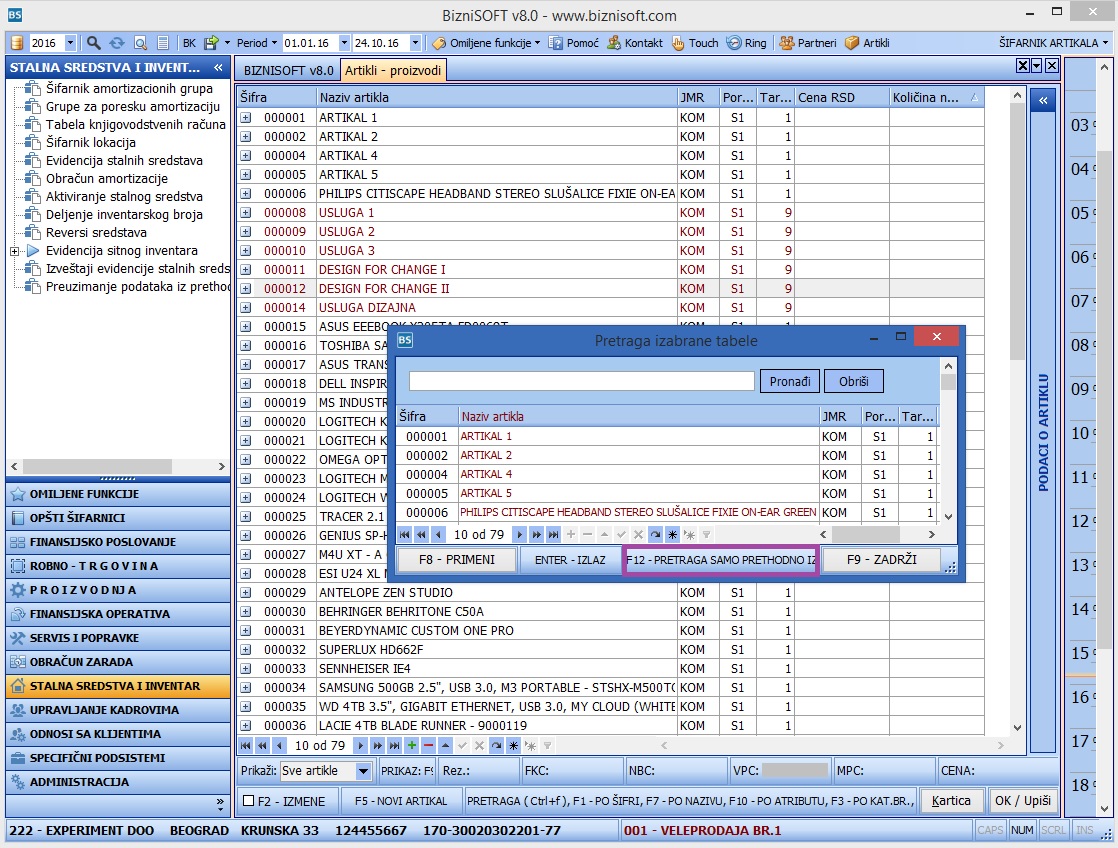Image resolution: width=1118 pixels, height=848 pixels.
Task: Click green plus add-record icon below main grid
Action: coord(411,746)
